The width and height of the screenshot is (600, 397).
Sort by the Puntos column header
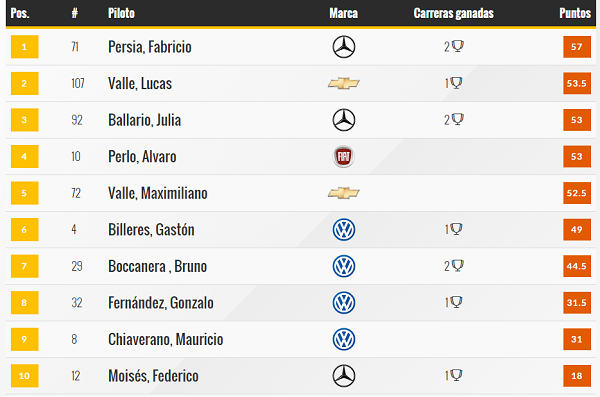click(575, 13)
